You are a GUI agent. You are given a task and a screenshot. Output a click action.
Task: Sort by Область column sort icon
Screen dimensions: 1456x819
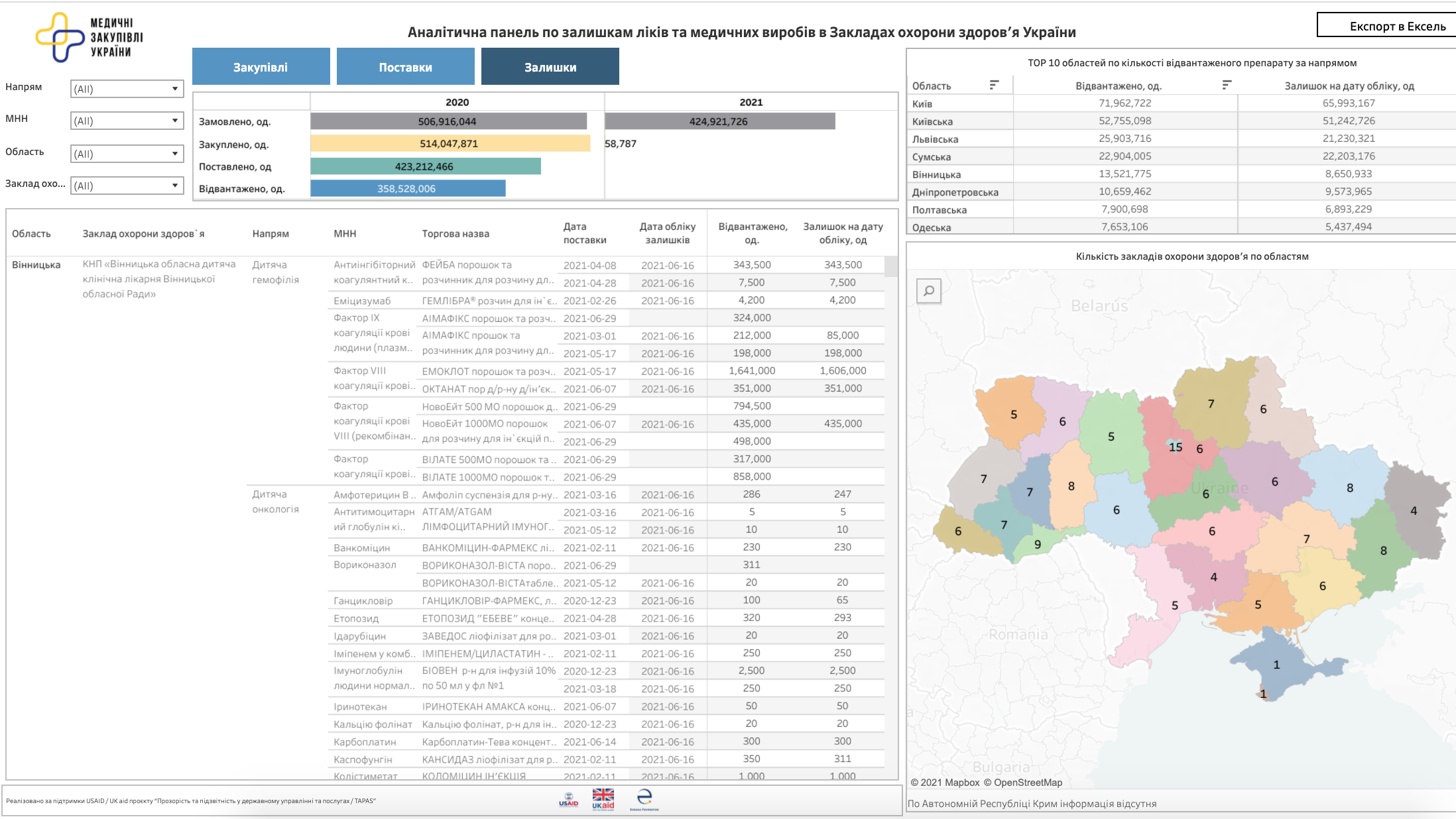coord(994,85)
